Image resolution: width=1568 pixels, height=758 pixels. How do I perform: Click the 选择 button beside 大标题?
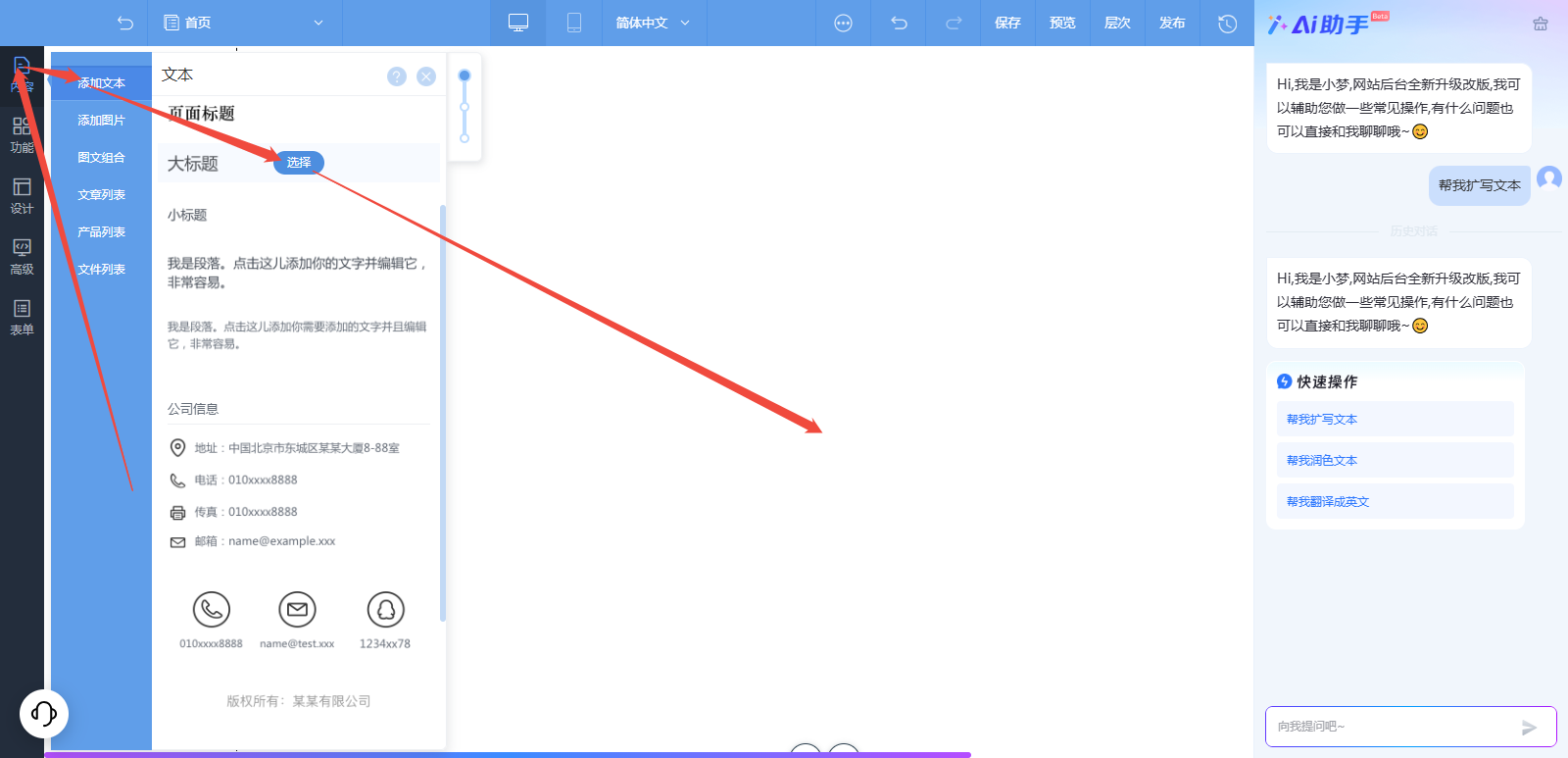point(299,163)
